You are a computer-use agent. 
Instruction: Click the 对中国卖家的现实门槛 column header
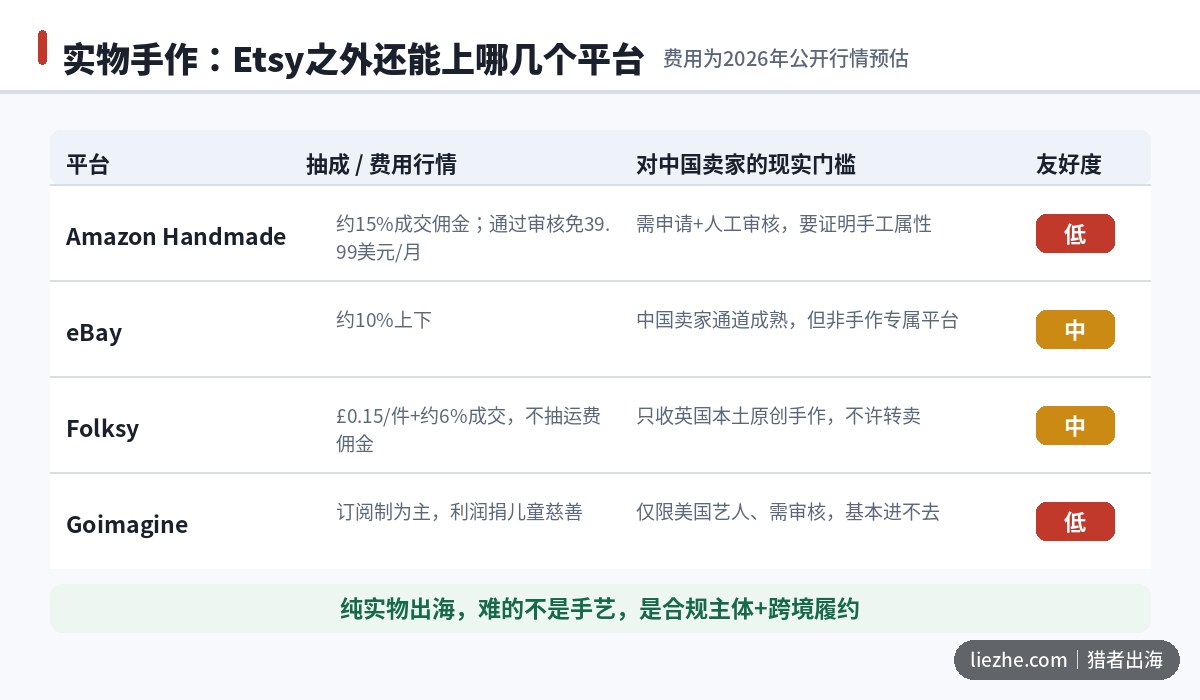(746, 165)
